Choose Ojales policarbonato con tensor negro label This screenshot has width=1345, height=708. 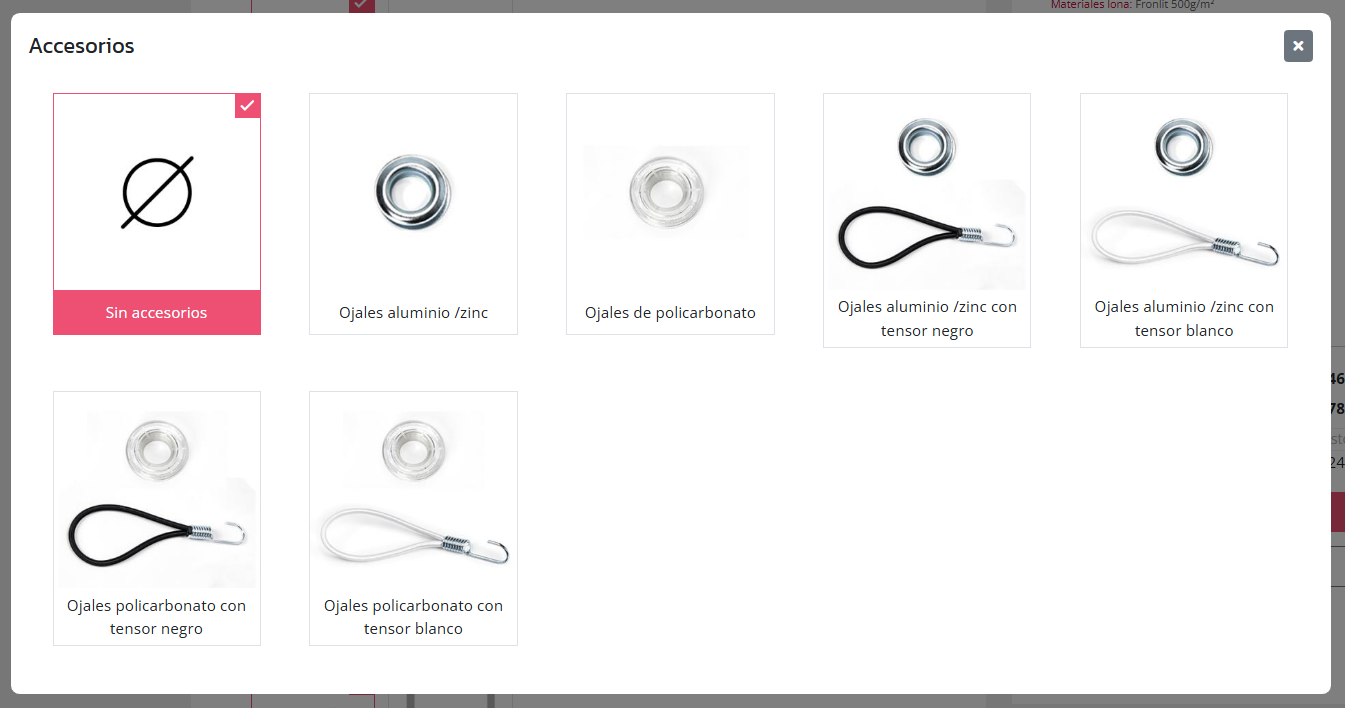pos(157,617)
